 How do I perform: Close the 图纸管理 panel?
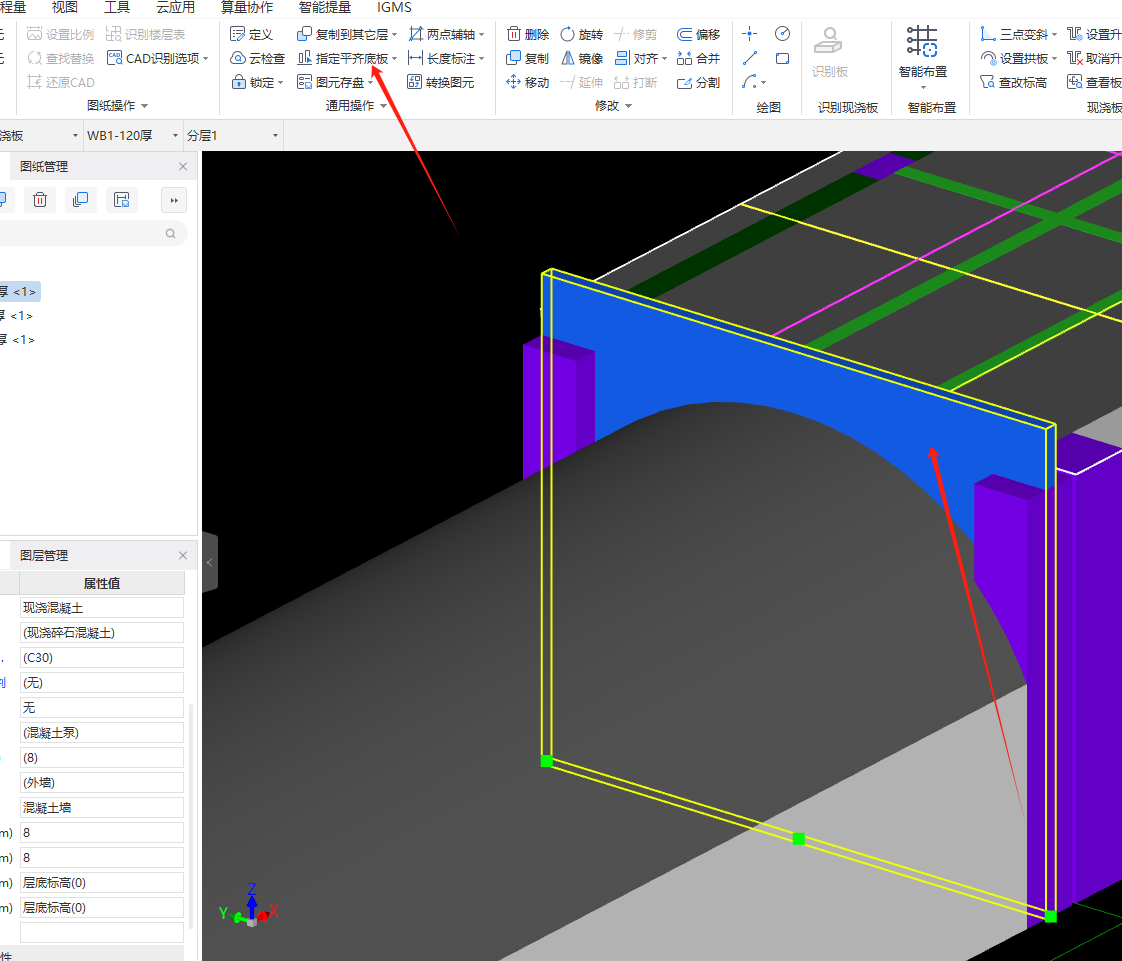click(183, 167)
